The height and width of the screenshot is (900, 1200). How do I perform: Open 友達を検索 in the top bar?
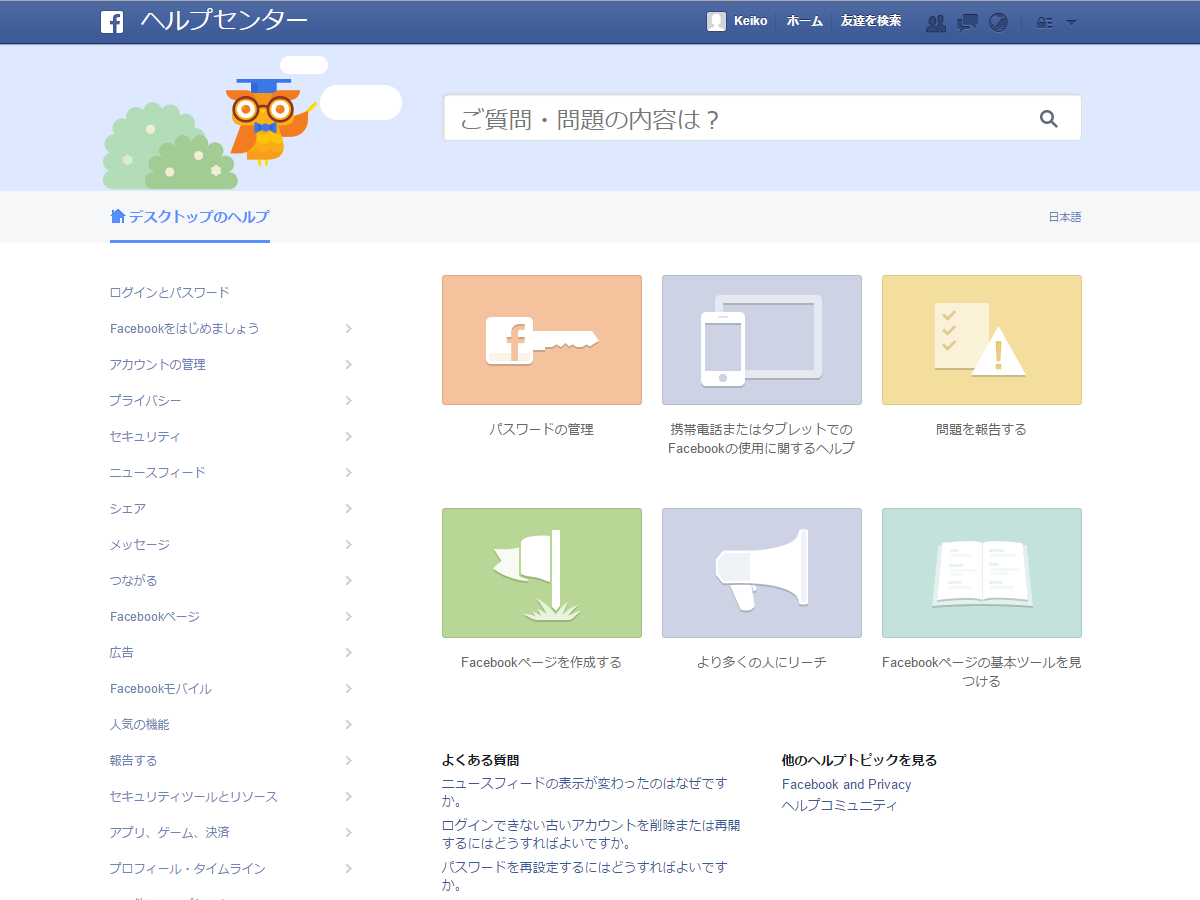pos(871,21)
